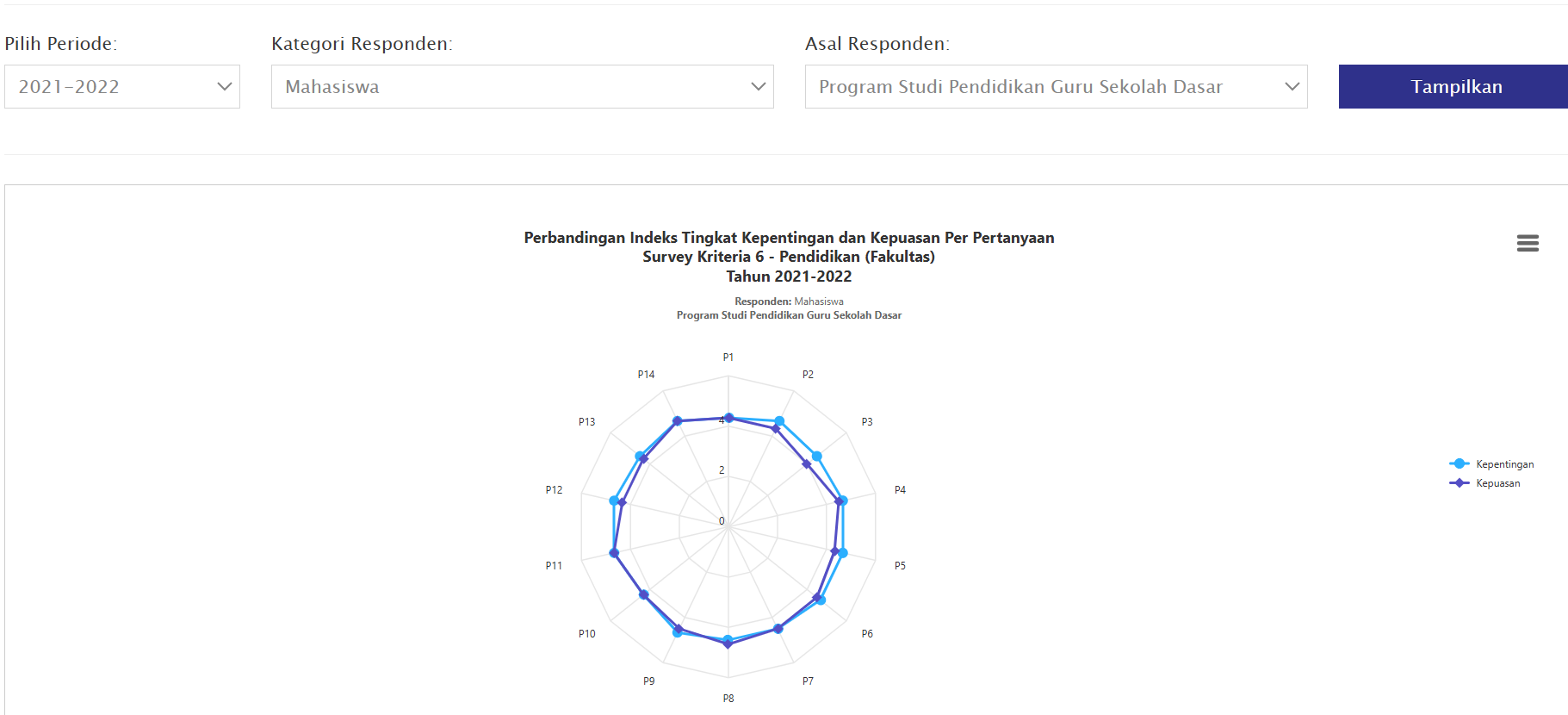Viewport: 1568px width, 715px height.
Task: Select the P10 axis label
Action: point(587,633)
